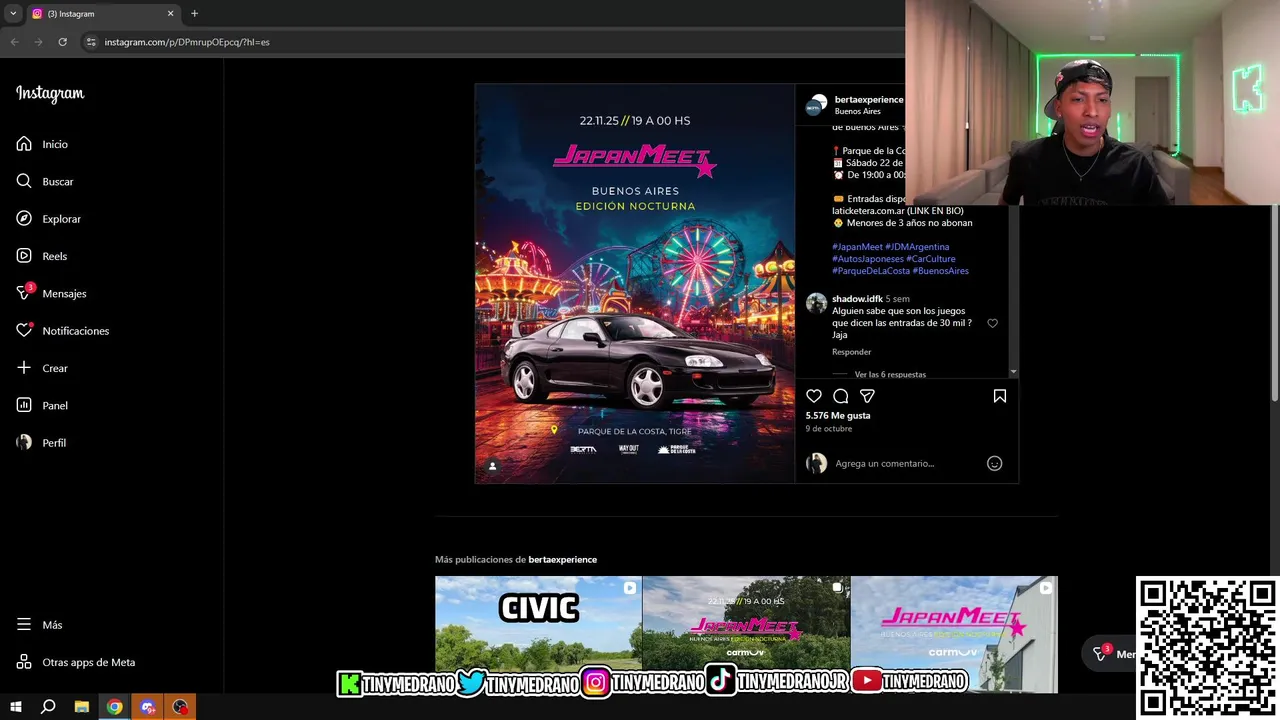Click browser forward arrow
The height and width of the screenshot is (720, 1280).
pos(38,42)
